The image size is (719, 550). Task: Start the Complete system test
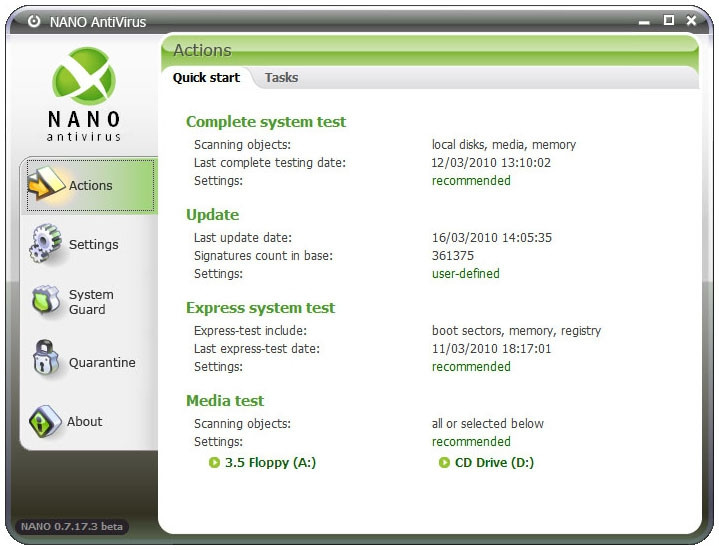coord(266,122)
